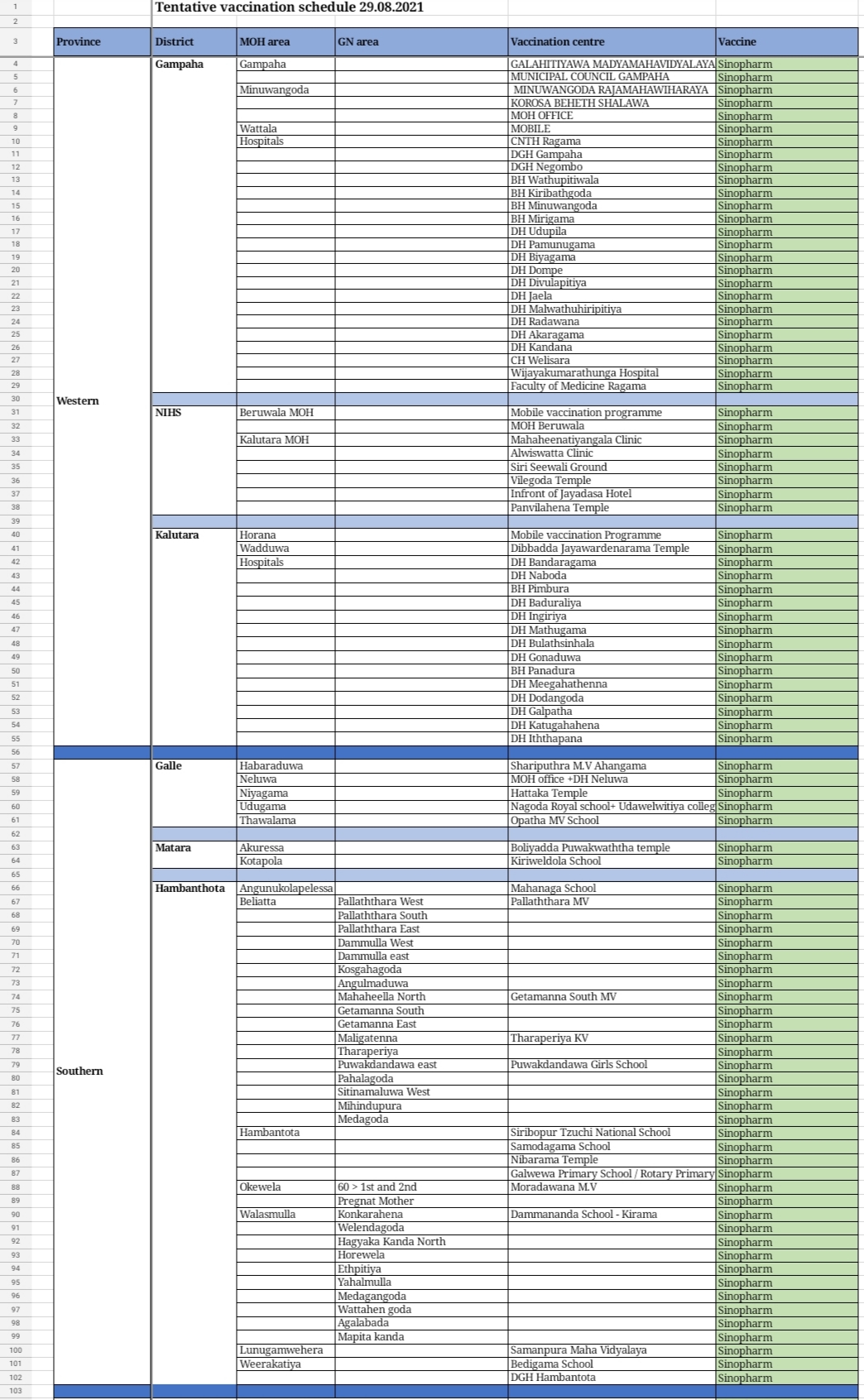The width and height of the screenshot is (864, 1400).
Task: Select the 'Kotapola' cell
Action: 286,861
